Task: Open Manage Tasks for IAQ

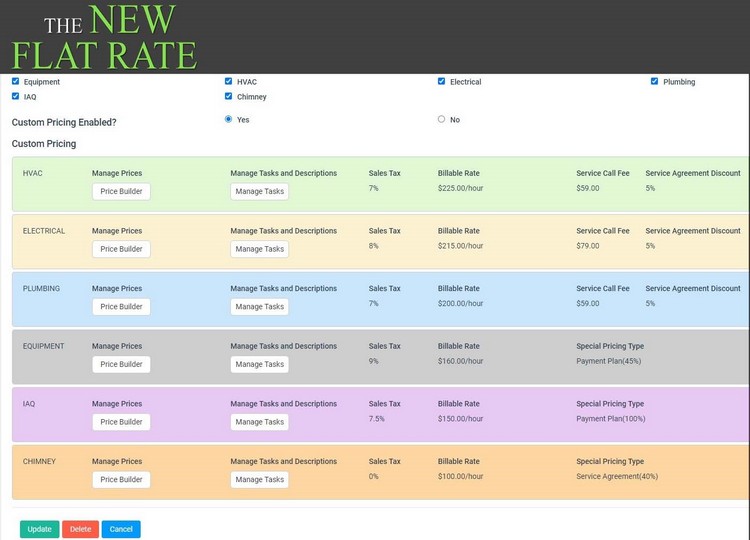Action: point(259,422)
